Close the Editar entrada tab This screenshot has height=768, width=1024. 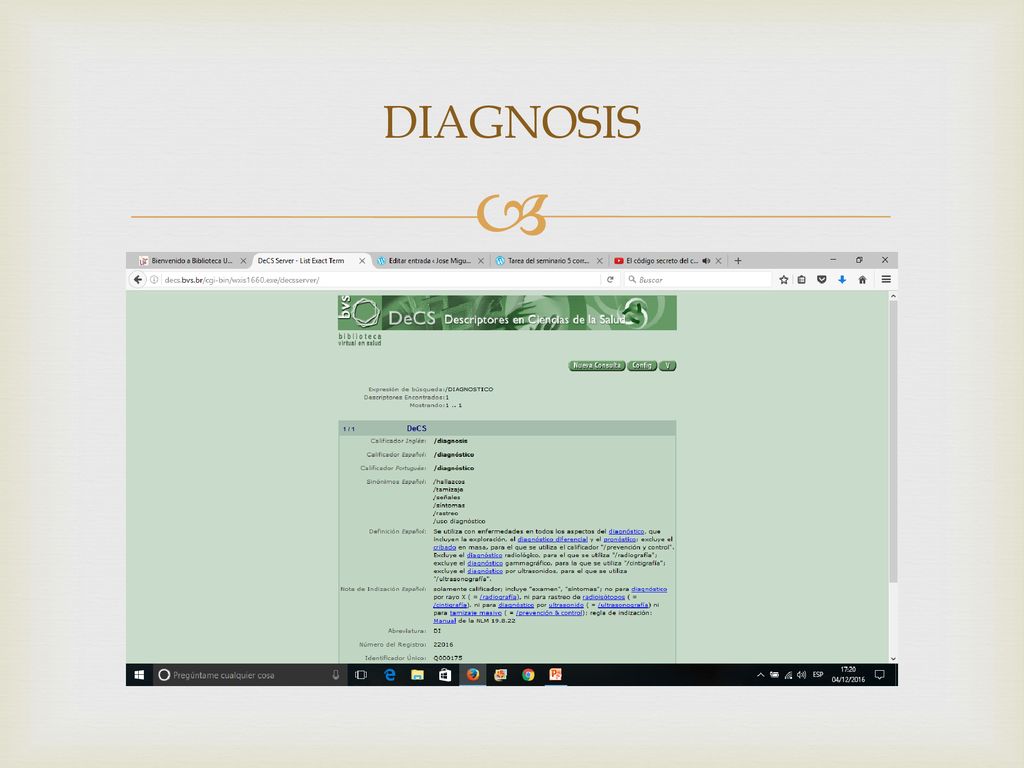(481, 261)
